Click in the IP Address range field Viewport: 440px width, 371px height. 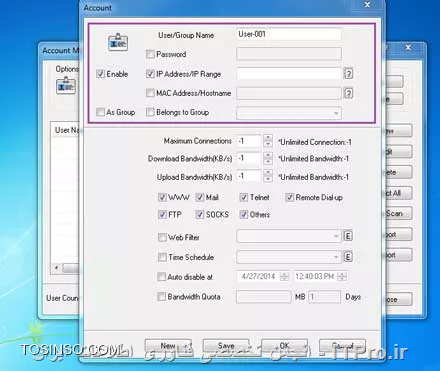[289, 74]
